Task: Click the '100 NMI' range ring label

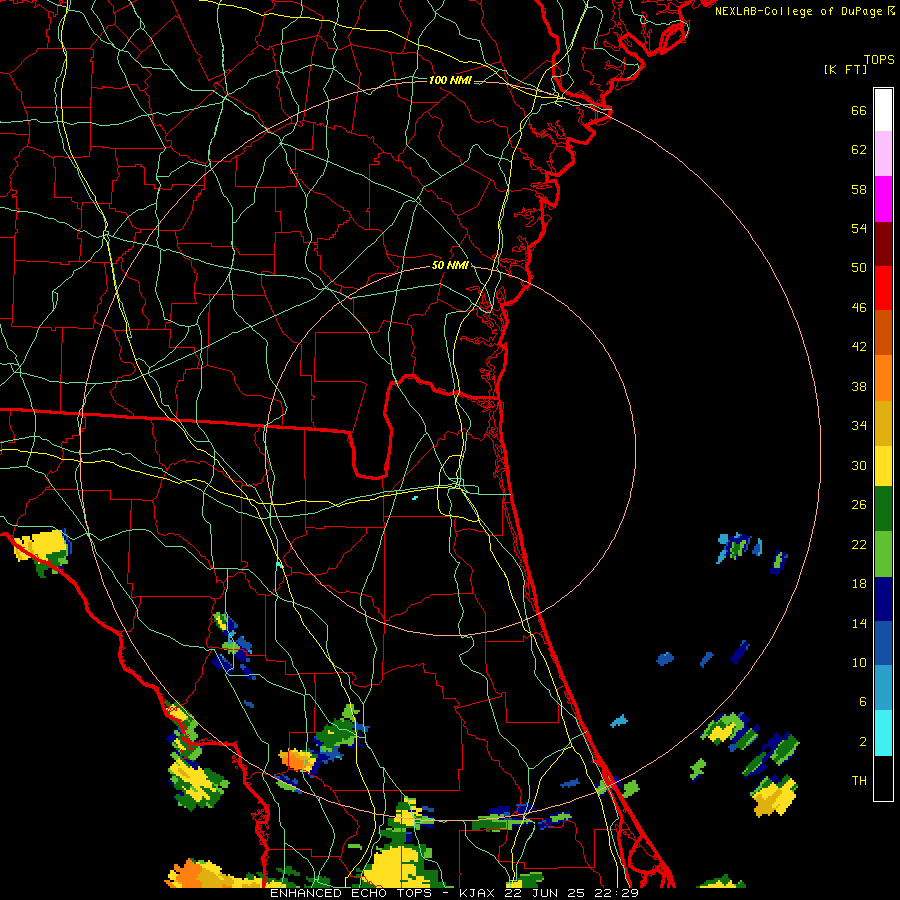Action: 450,80
